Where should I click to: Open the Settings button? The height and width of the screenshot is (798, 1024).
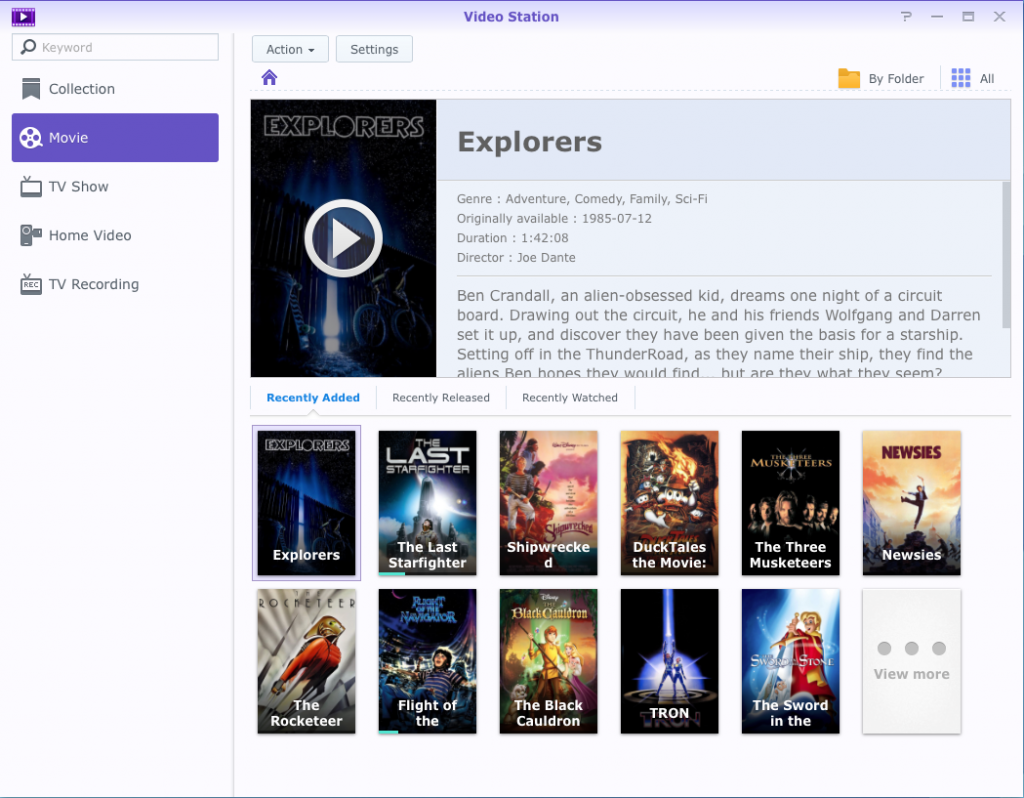(374, 49)
